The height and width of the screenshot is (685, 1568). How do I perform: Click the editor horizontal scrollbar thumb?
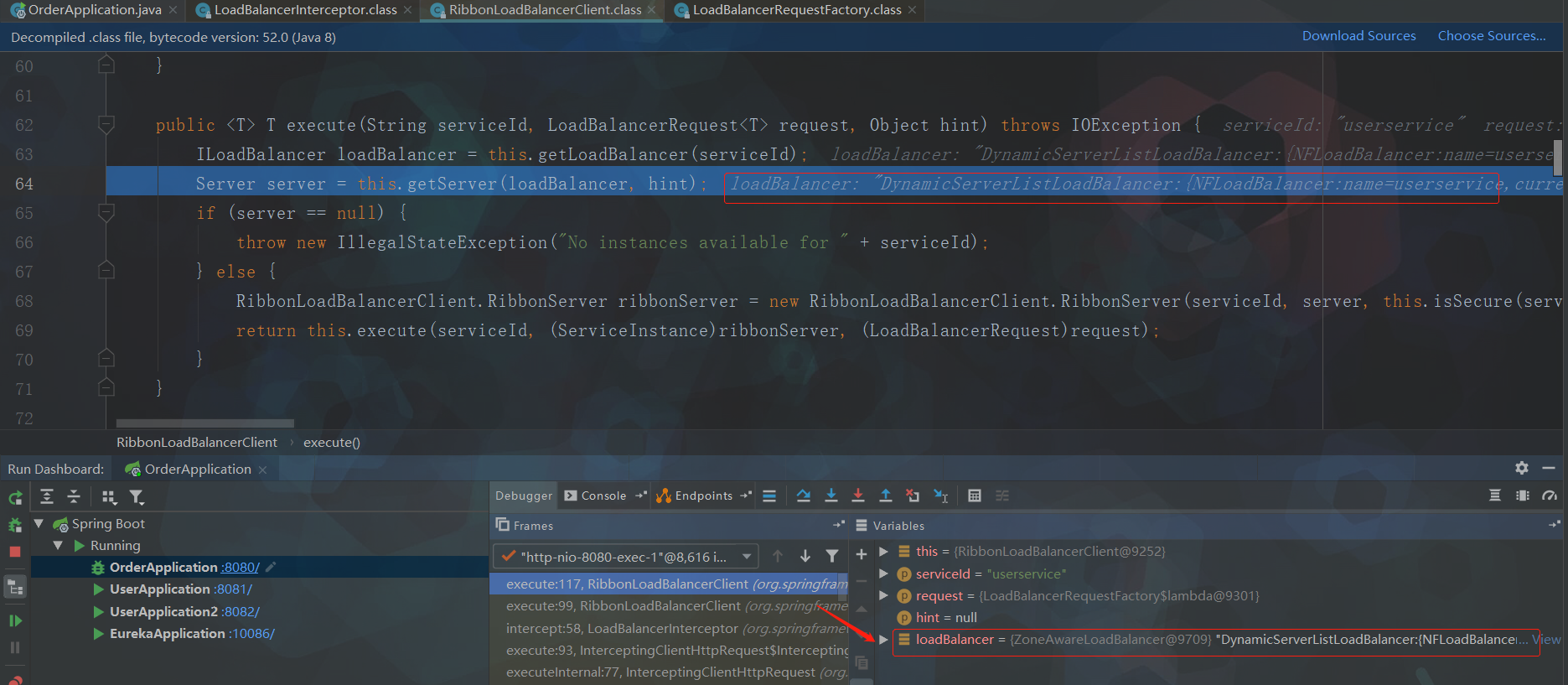[204, 423]
